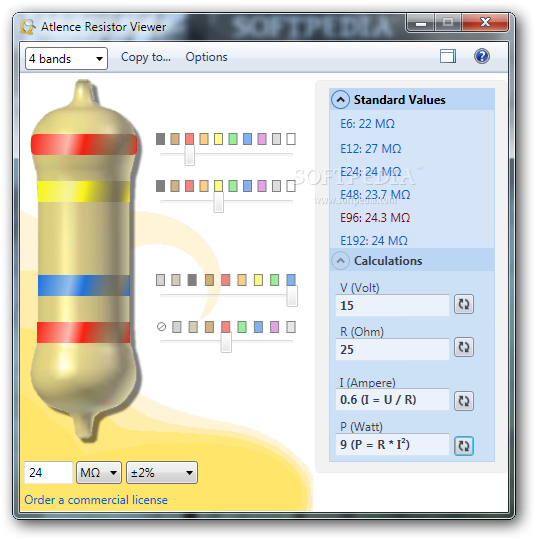Select the E192: 24 MΩ standard value
This screenshot has width=536, height=540.
coord(374,240)
